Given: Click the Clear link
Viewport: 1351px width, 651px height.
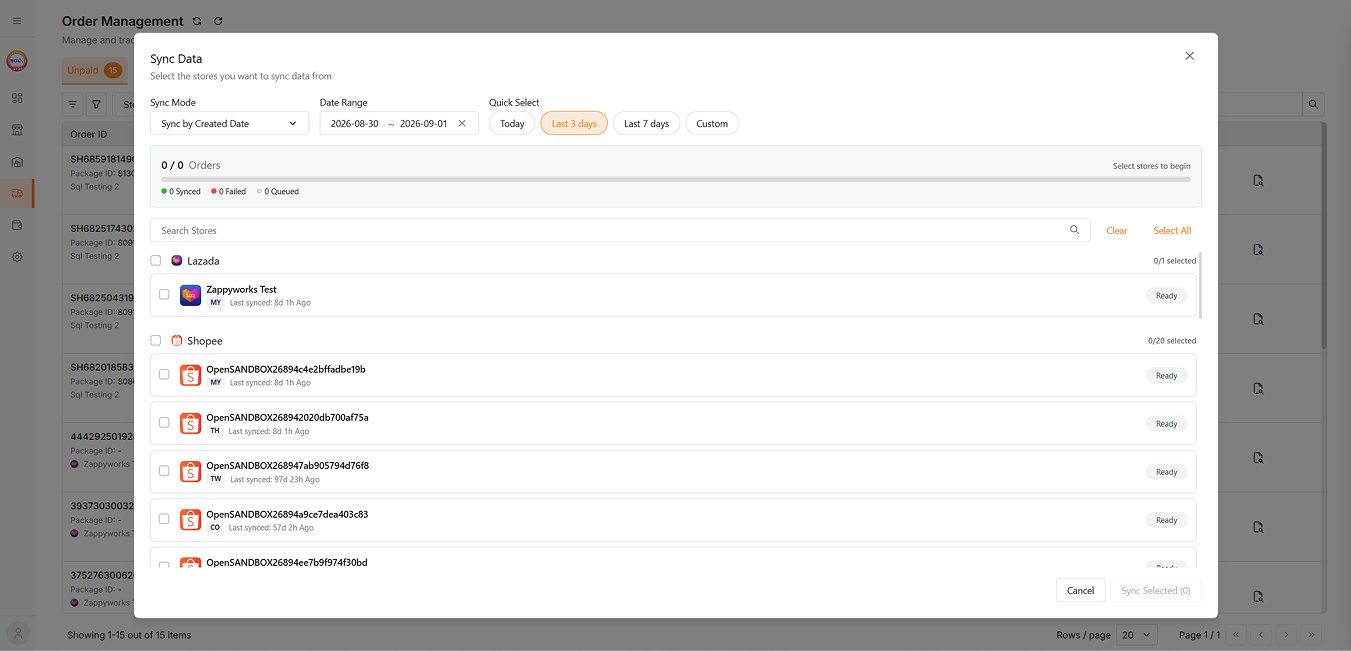Looking at the screenshot, I should (x=1116, y=231).
